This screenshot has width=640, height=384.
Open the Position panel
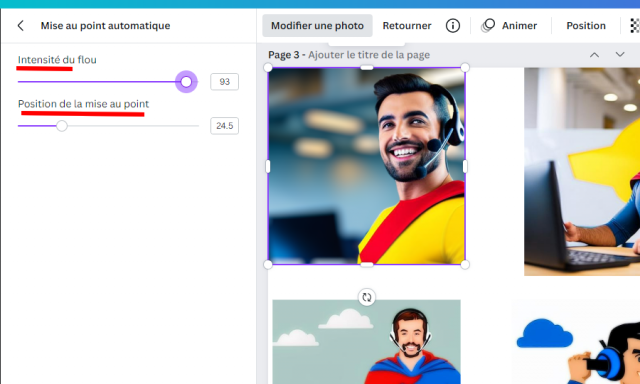click(586, 26)
